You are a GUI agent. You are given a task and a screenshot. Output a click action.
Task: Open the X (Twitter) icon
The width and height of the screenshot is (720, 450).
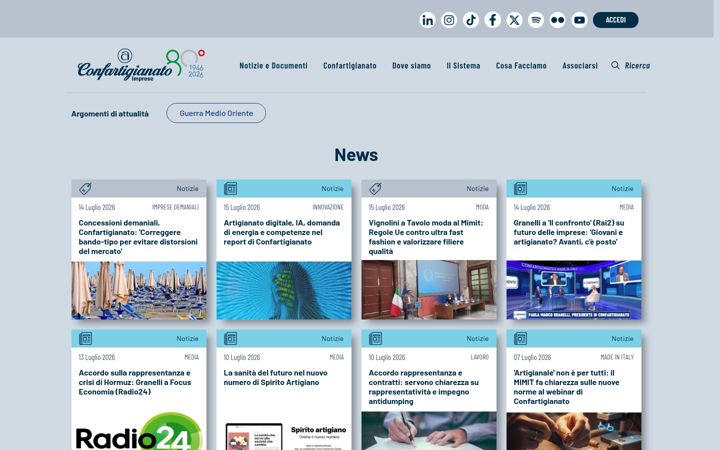pyautogui.click(x=514, y=20)
